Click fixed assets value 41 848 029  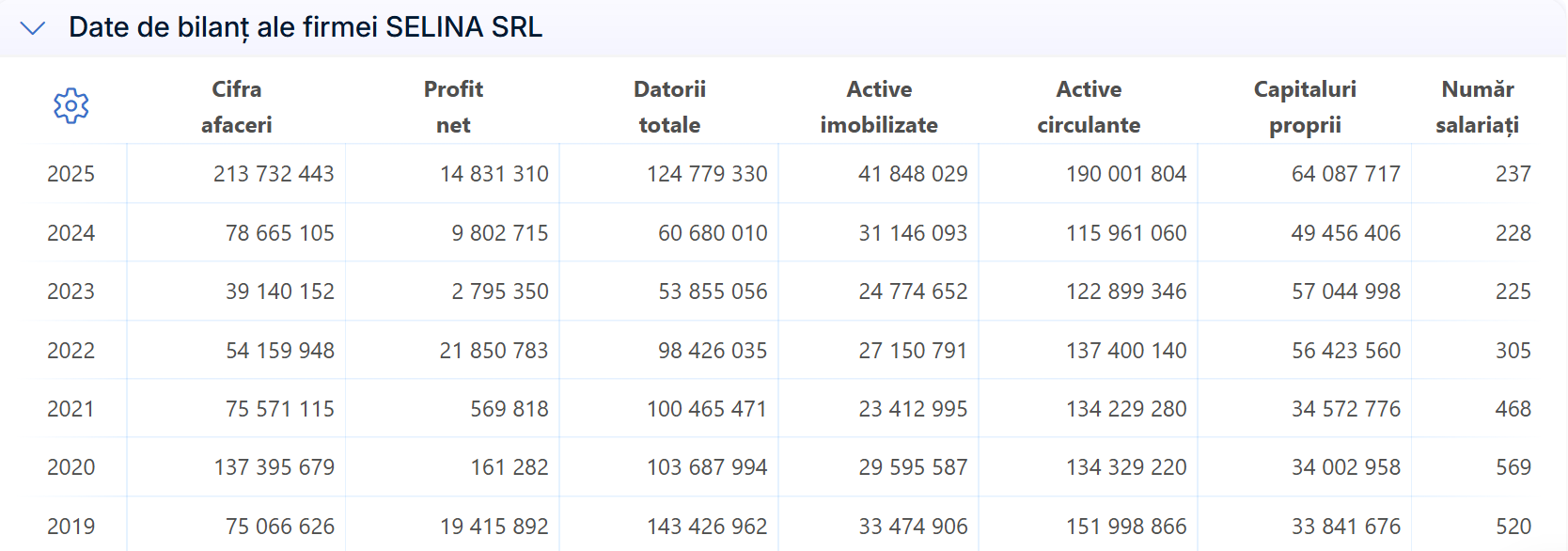point(913,174)
